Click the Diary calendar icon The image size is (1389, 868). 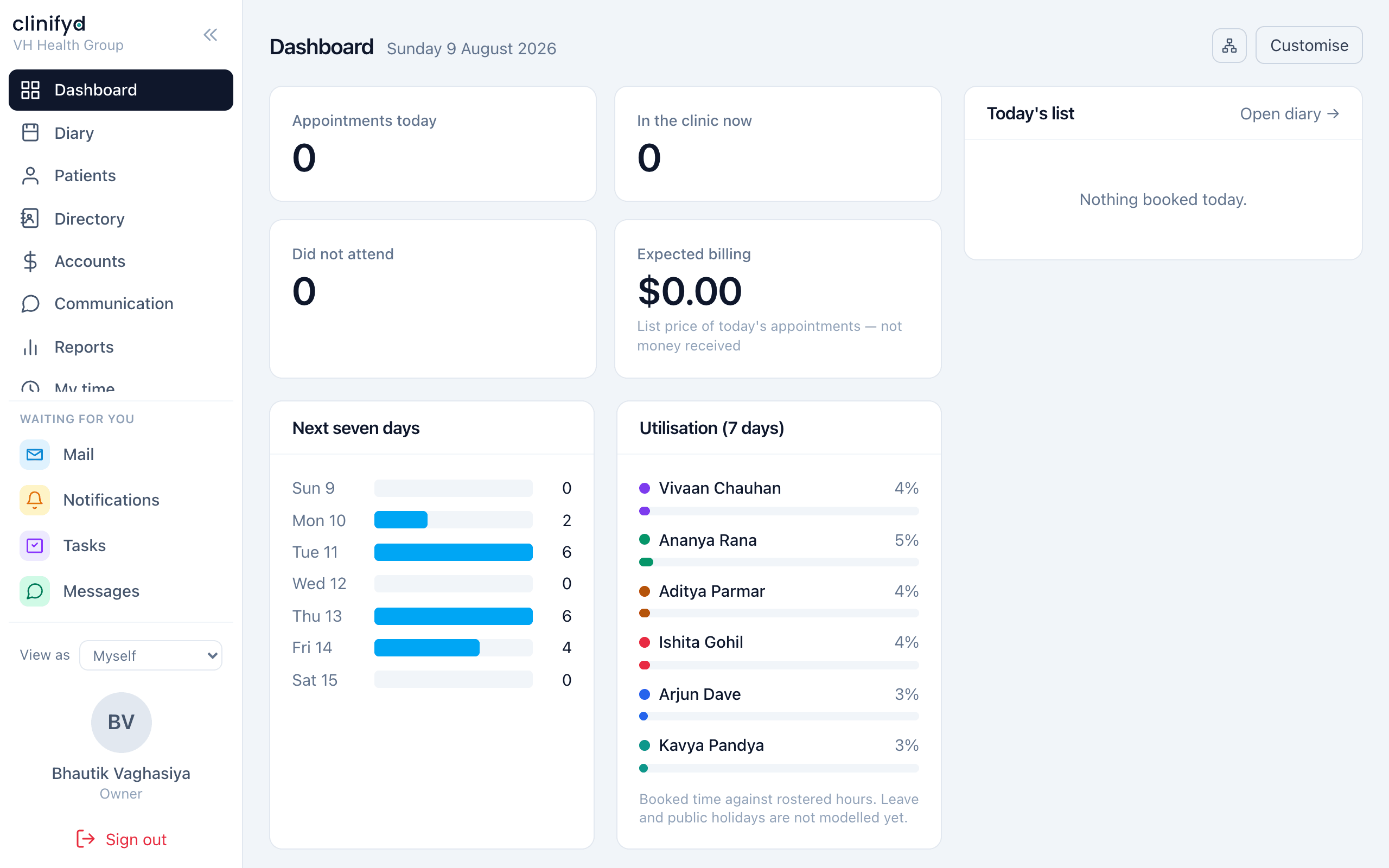[x=30, y=132]
